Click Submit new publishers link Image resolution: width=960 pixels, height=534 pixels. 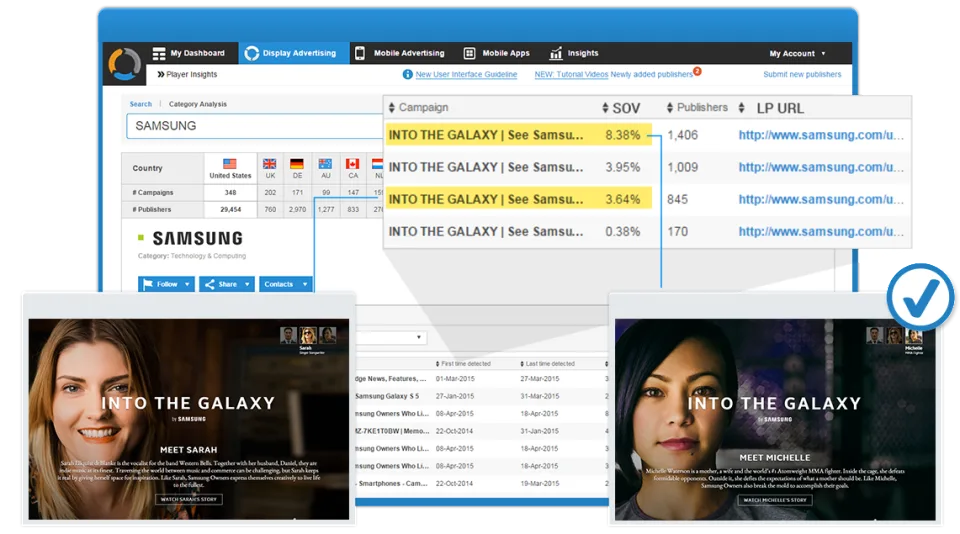[x=802, y=74]
